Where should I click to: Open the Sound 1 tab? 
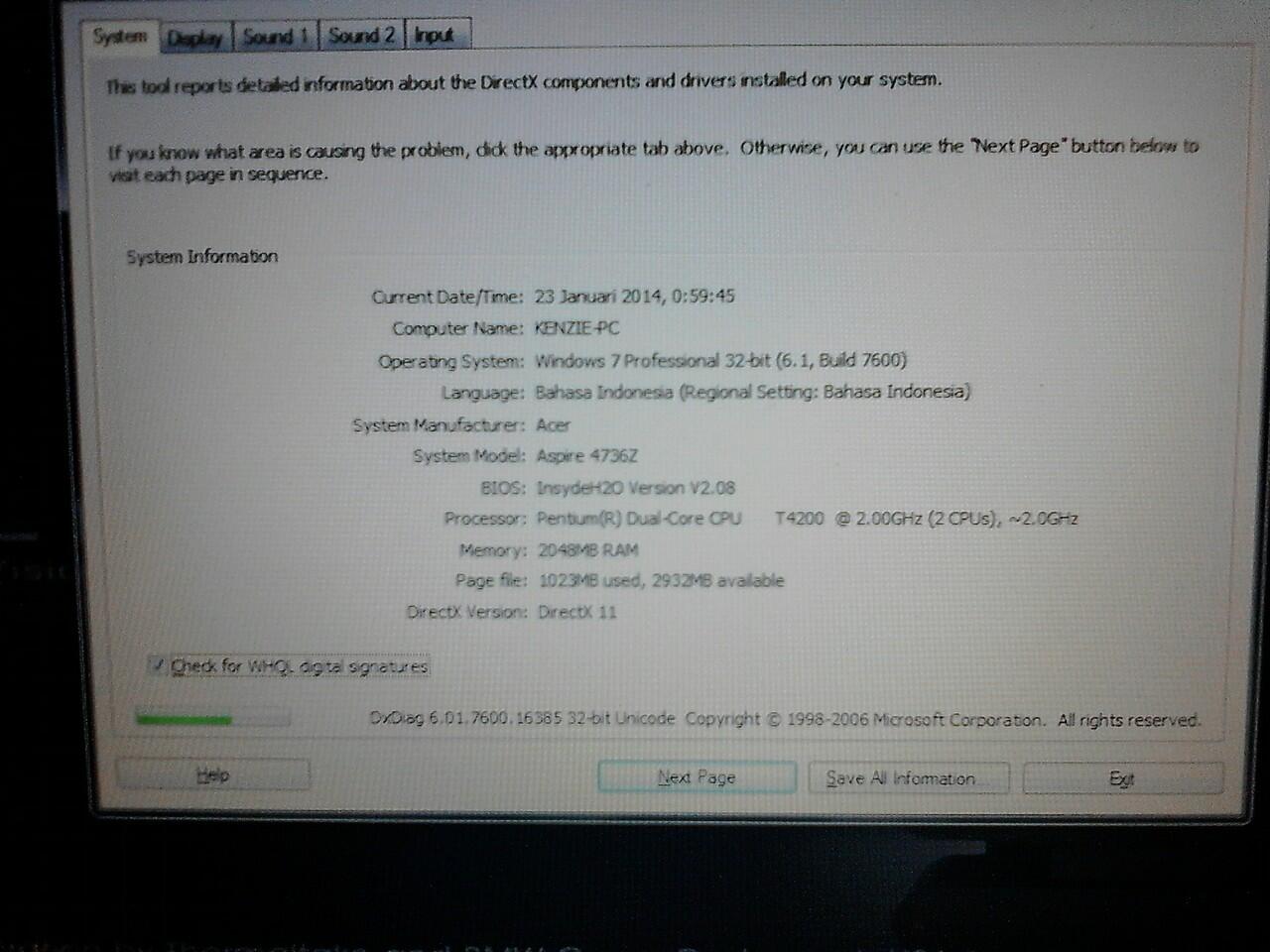pos(275,37)
